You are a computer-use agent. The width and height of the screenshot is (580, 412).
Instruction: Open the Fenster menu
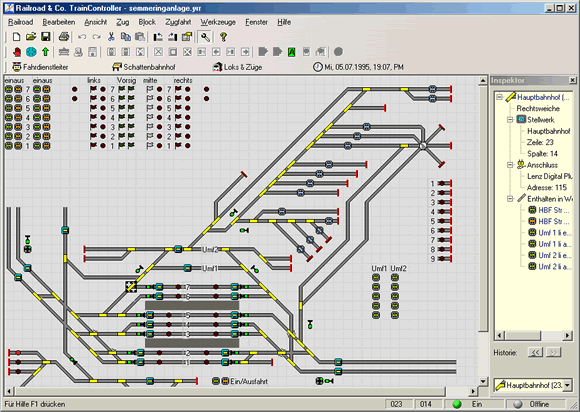tap(256, 22)
